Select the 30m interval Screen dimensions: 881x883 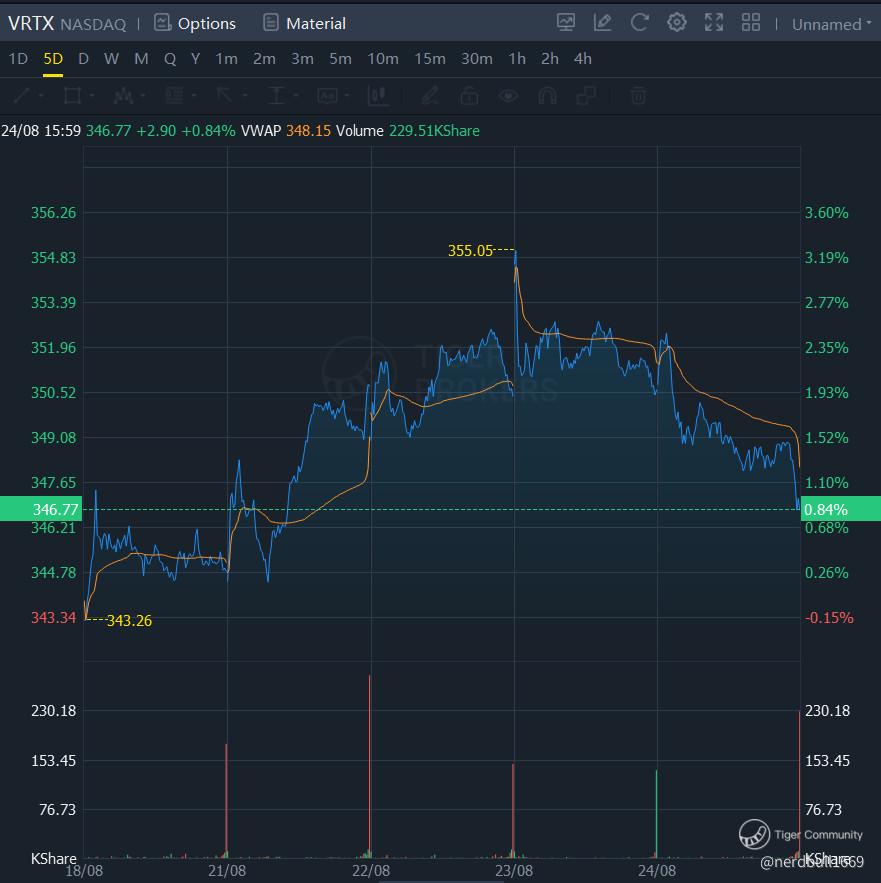point(477,59)
